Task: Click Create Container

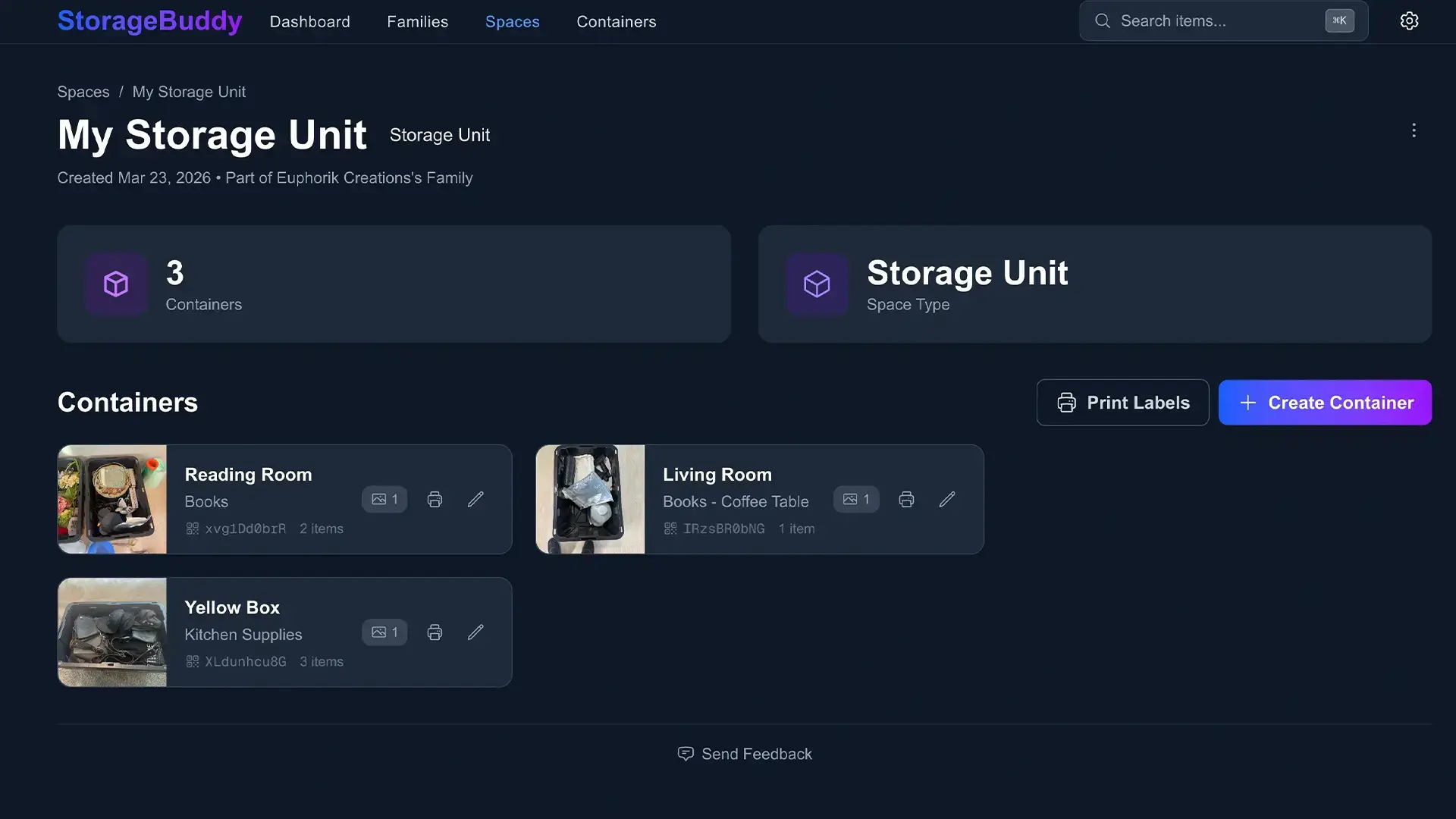Action: 1325,402
